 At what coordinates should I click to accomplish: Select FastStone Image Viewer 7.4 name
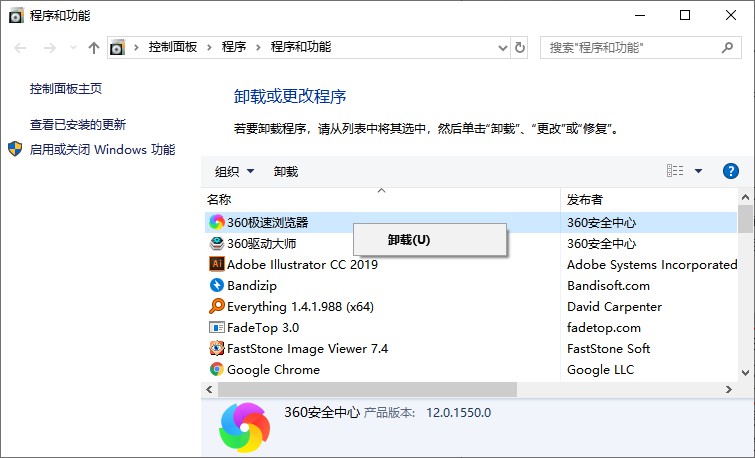(x=307, y=349)
